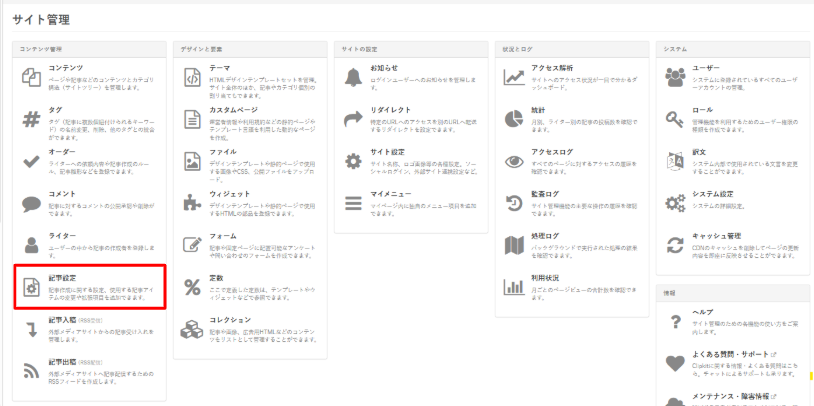Open the リダイレクト link
The width and height of the screenshot is (814, 406).
pyautogui.click(x=391, y=110)
